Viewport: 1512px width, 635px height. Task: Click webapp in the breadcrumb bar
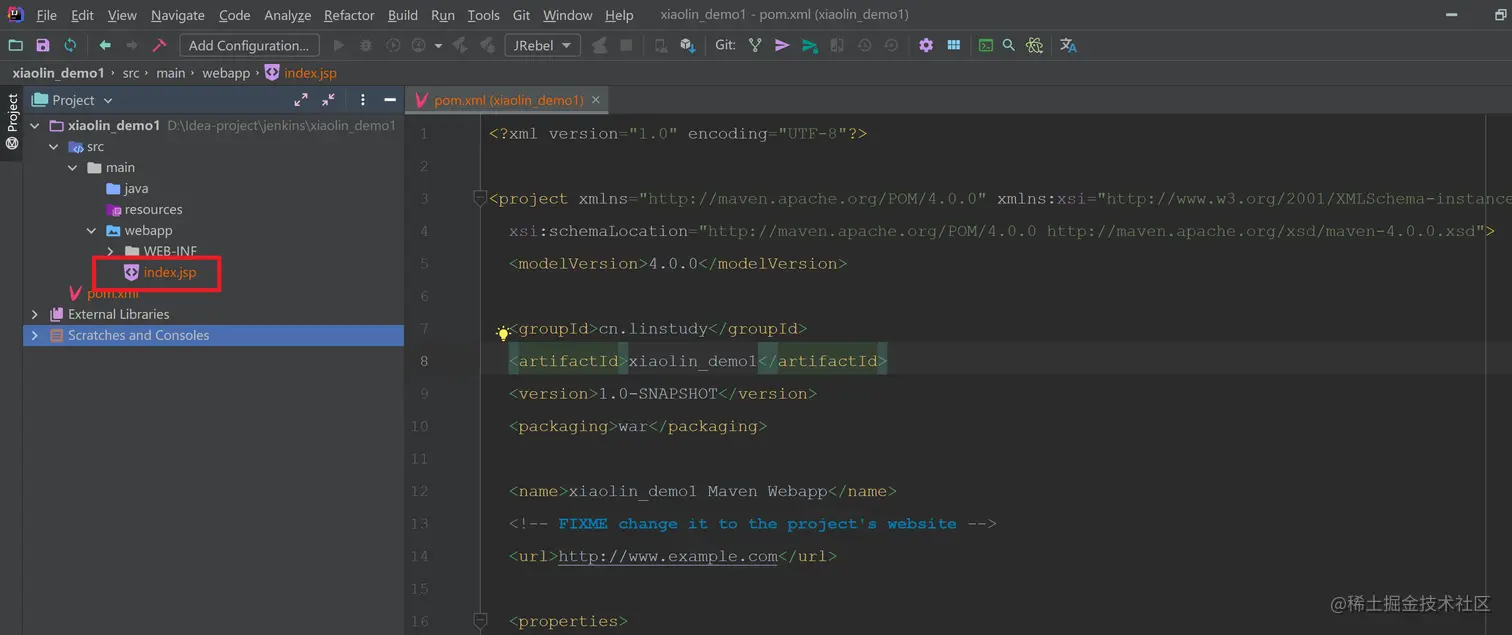226,73
